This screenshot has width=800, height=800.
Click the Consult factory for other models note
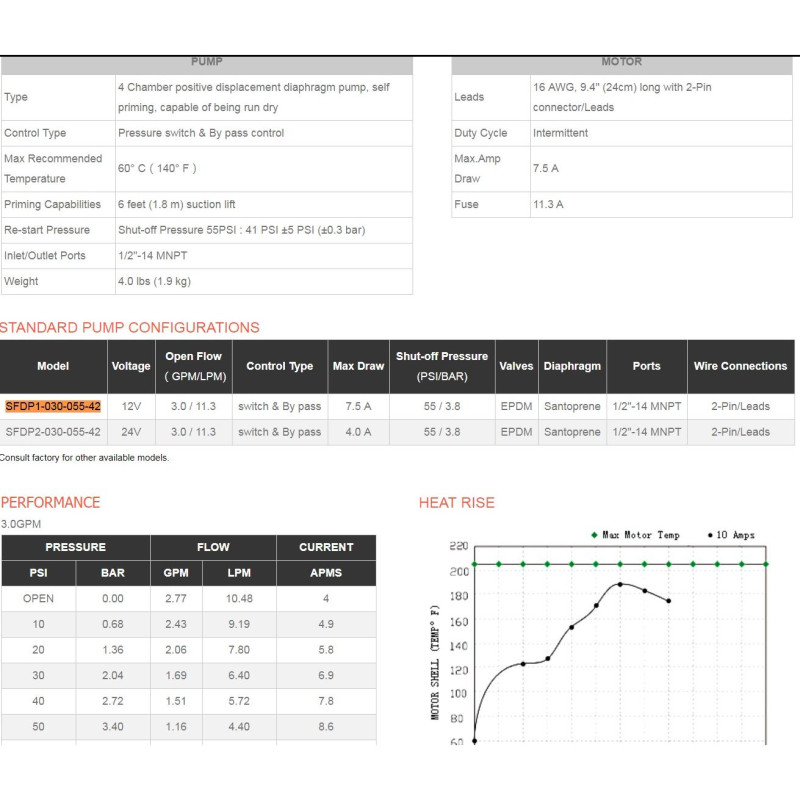(x=84, y=458)
